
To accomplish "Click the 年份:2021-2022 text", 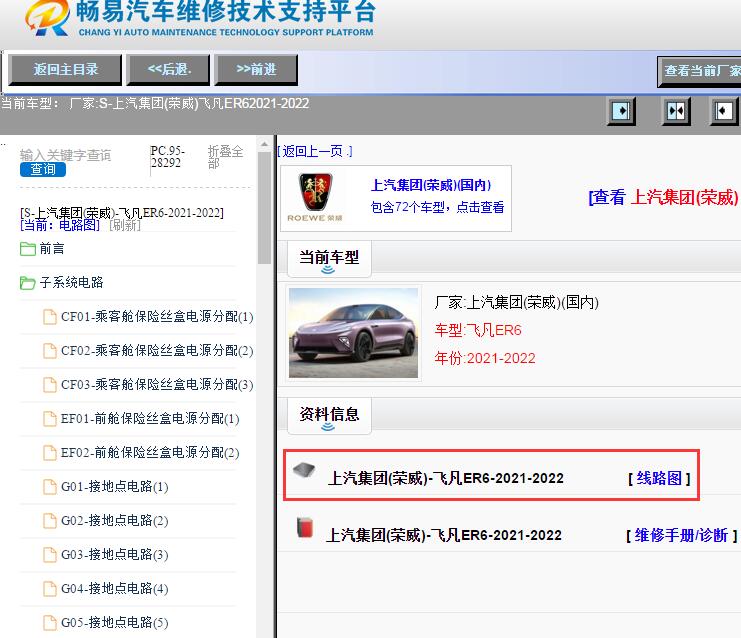I will [x=485, y=358].
